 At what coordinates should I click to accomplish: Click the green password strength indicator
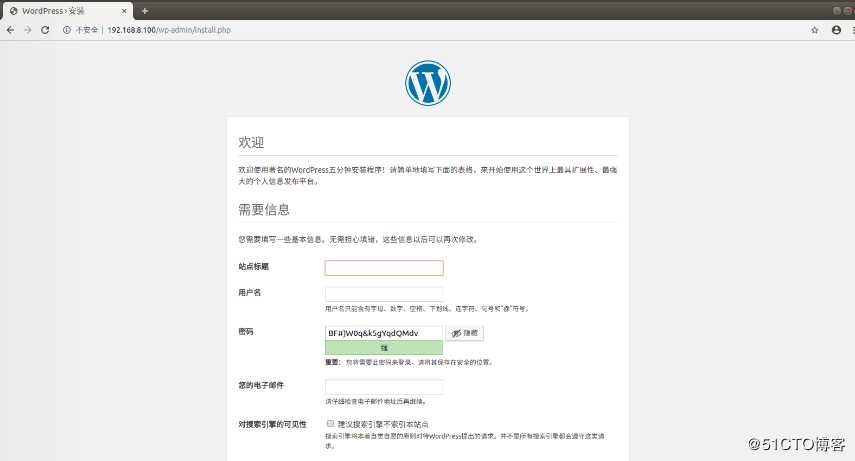[384, 348]
